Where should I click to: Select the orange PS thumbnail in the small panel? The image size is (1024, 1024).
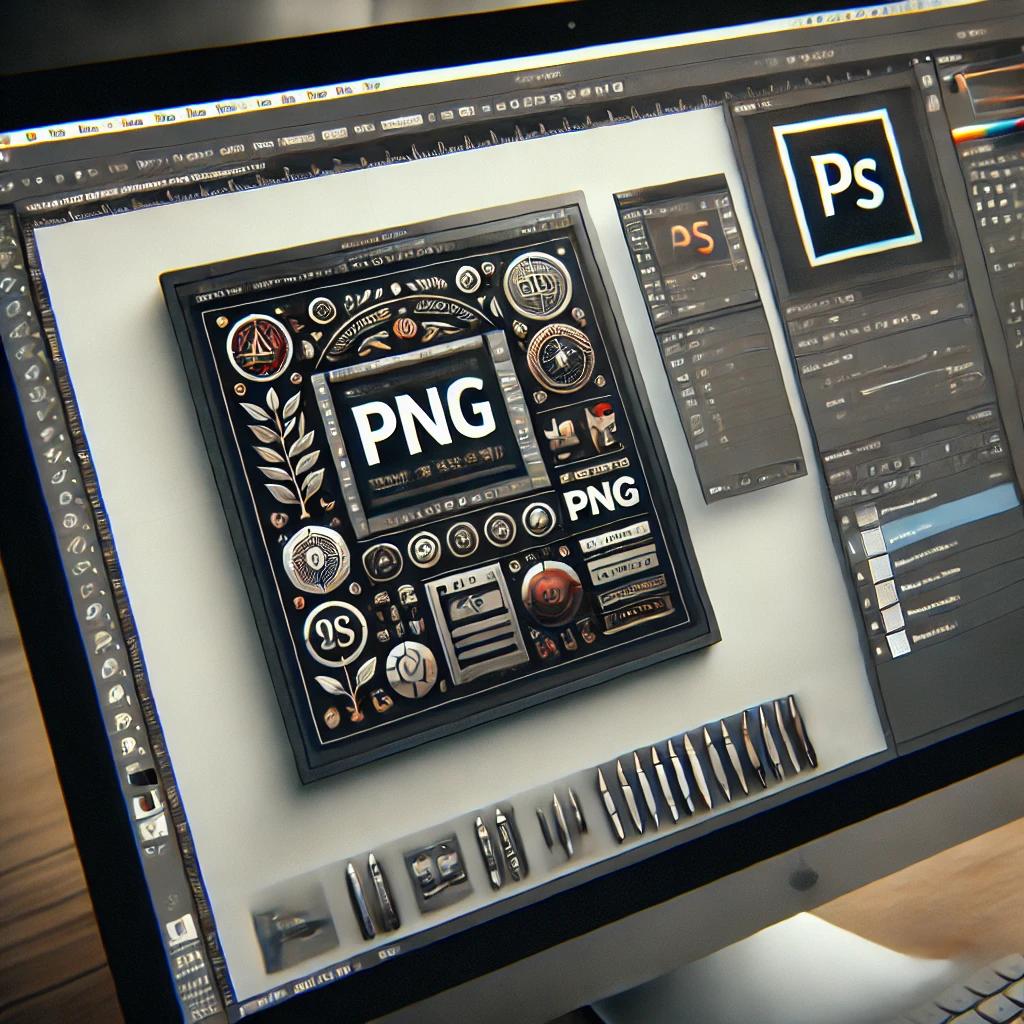(693, 239)
